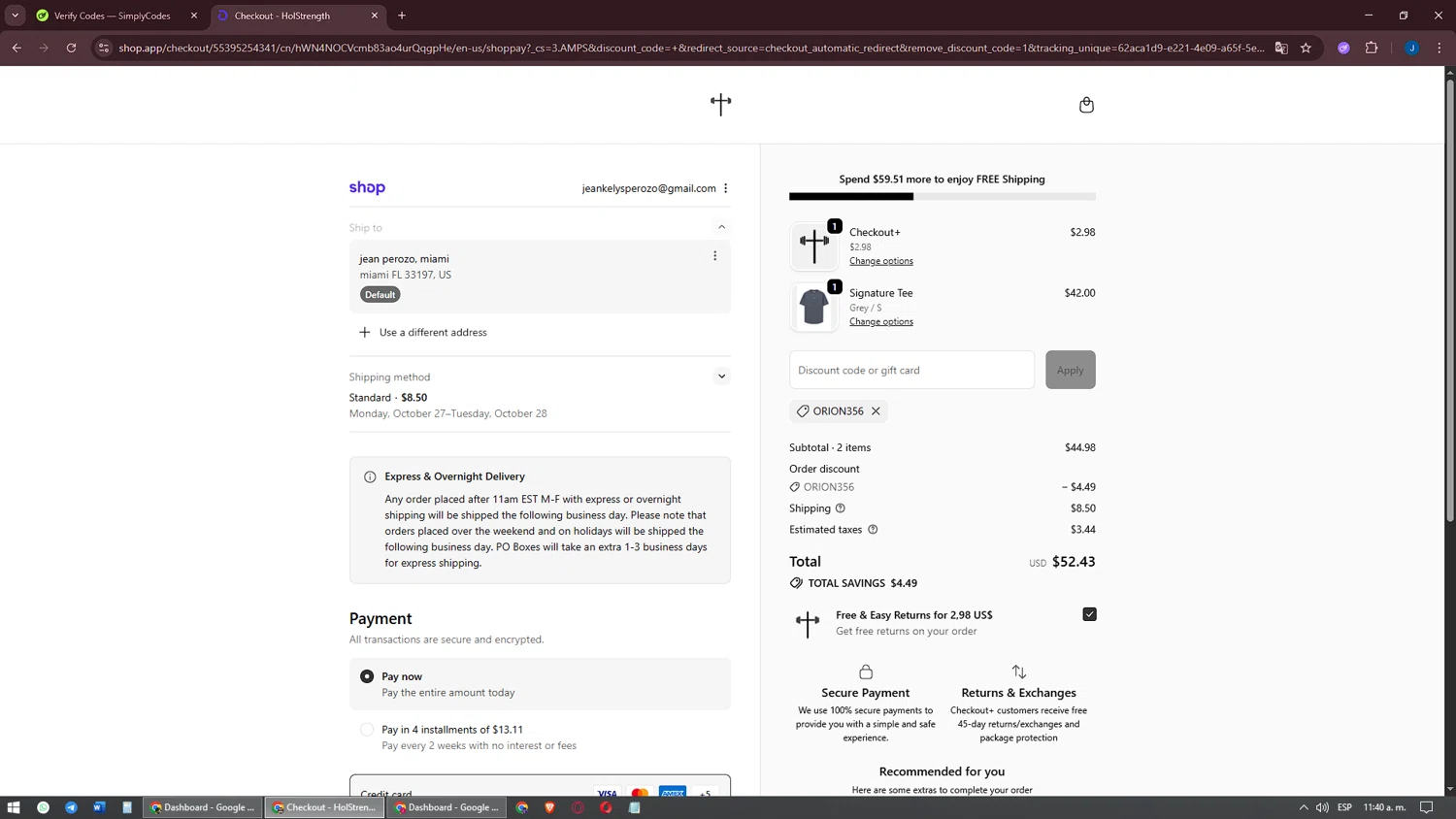Close the Checkout HolStrength tab
The width and height of the screenshot is (1456, 819).
pos(375,16)
